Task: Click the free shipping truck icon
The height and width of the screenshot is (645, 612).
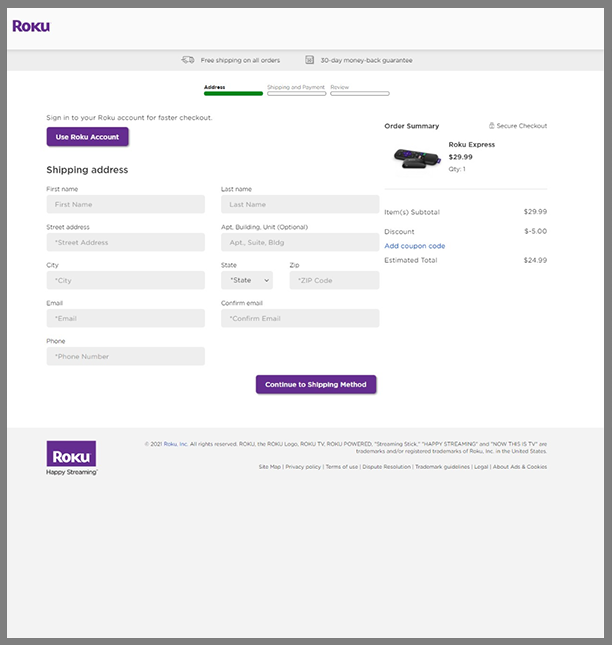Action: point(188,60)
